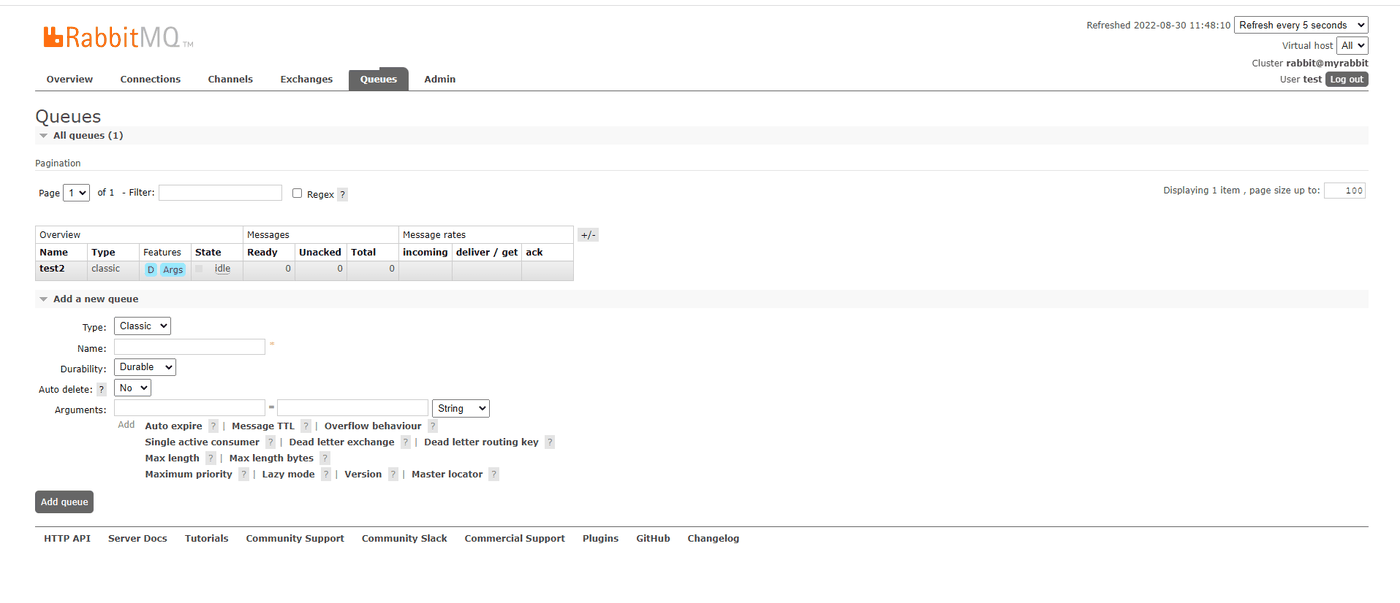Click the Dead letter exchange help icon
Screen dimensions: 1400x603
405,442
